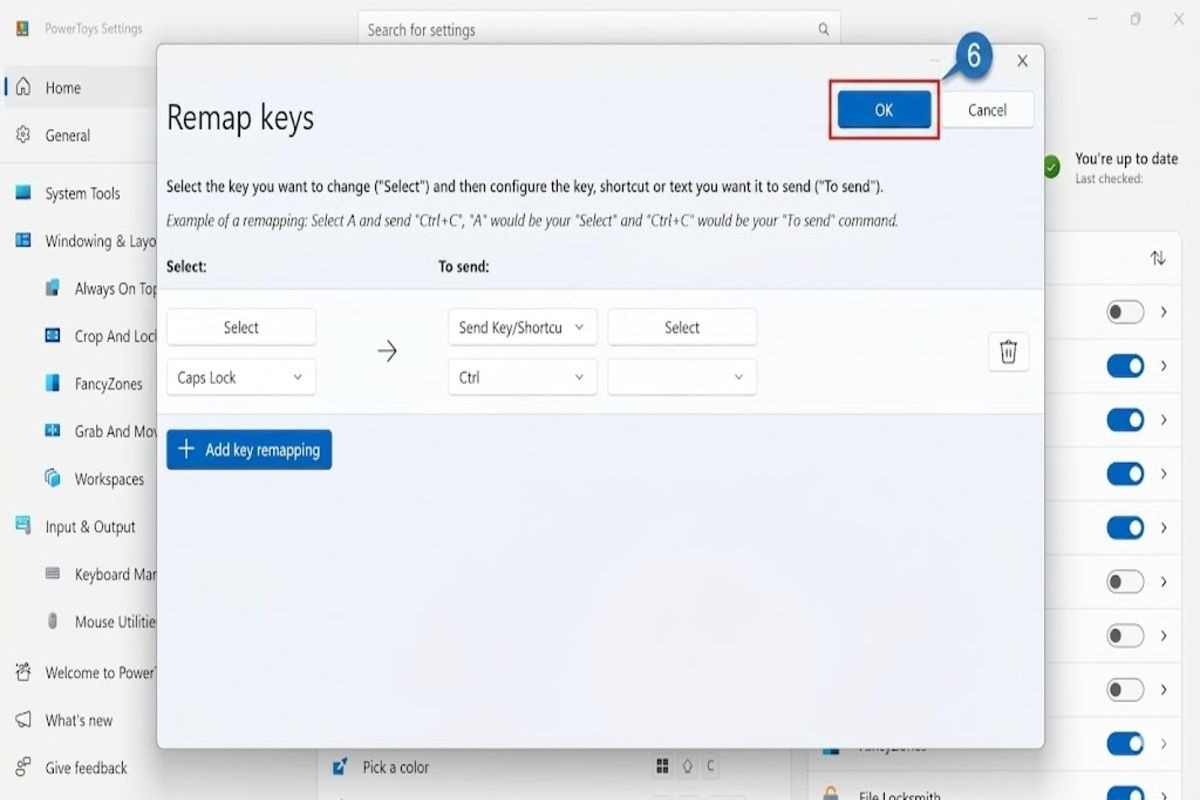
Task: Delete the Caps Lock remapping with trash icon
Action: (x=1008, y=352)
